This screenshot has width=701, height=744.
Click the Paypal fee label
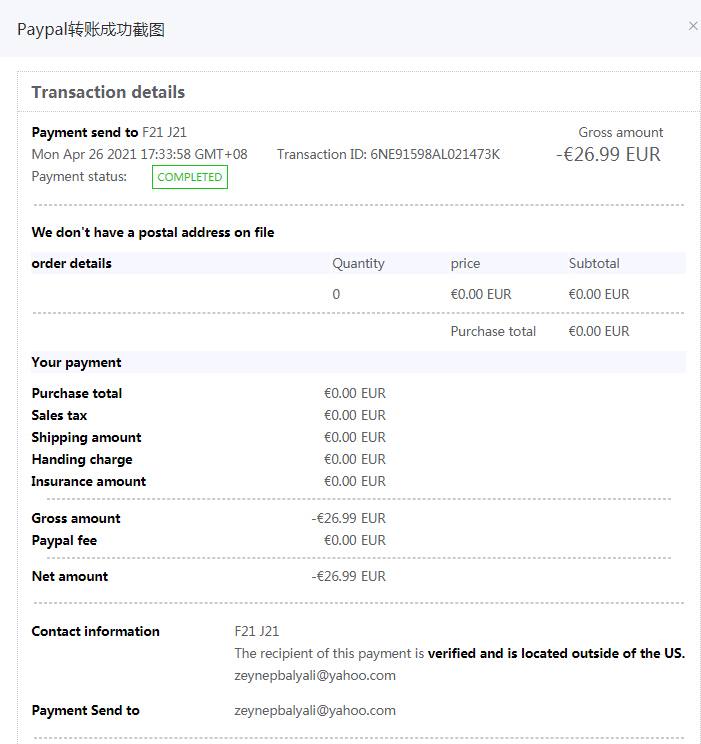point(64,540)
